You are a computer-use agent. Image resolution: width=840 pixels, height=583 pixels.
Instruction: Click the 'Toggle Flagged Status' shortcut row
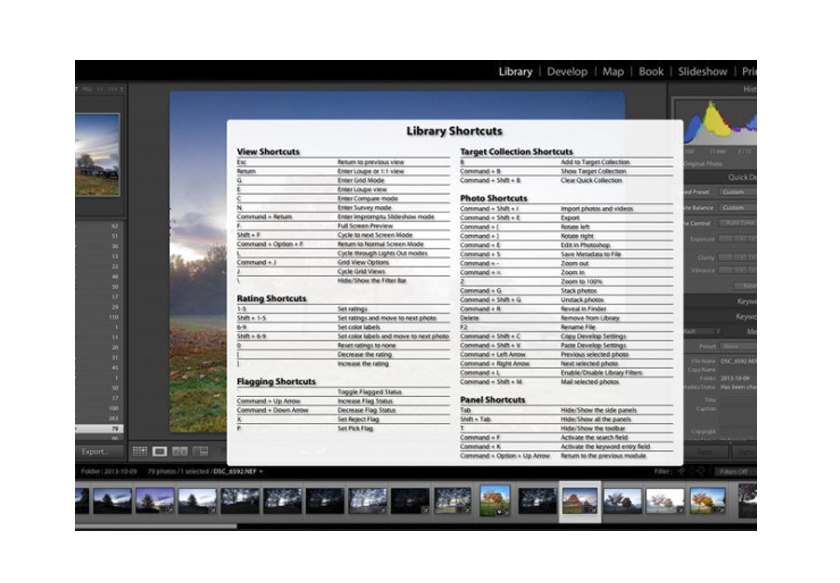point(343,392)
